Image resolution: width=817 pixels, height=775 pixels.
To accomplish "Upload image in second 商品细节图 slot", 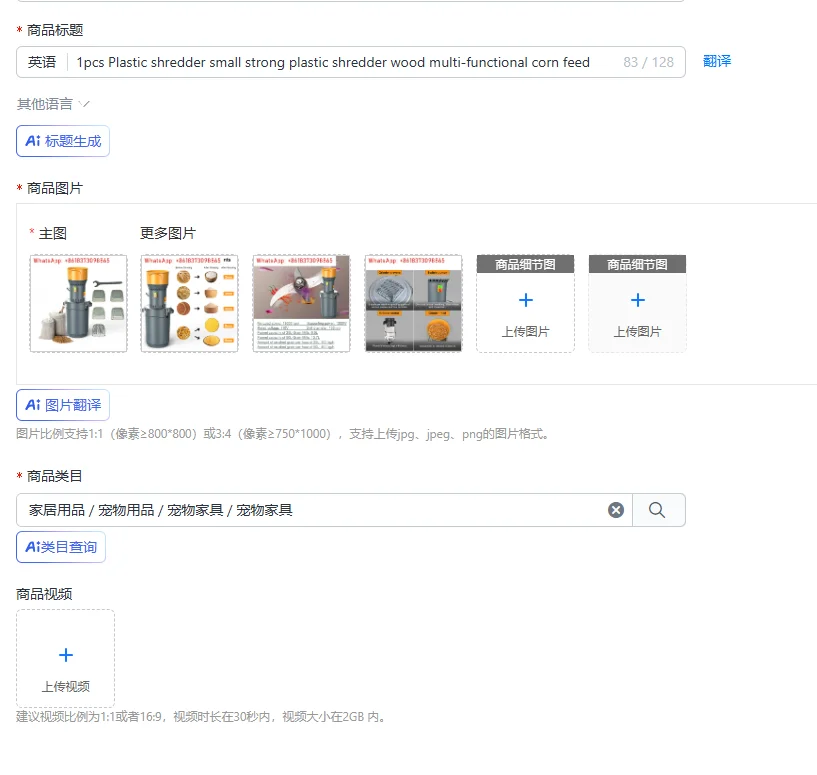I will tap(637, 304).
